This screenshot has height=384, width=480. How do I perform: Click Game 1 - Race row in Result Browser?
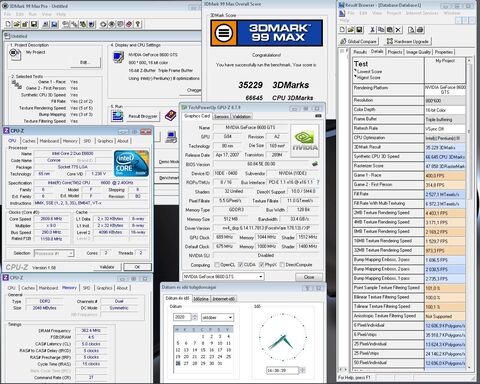tap(409, 175)
